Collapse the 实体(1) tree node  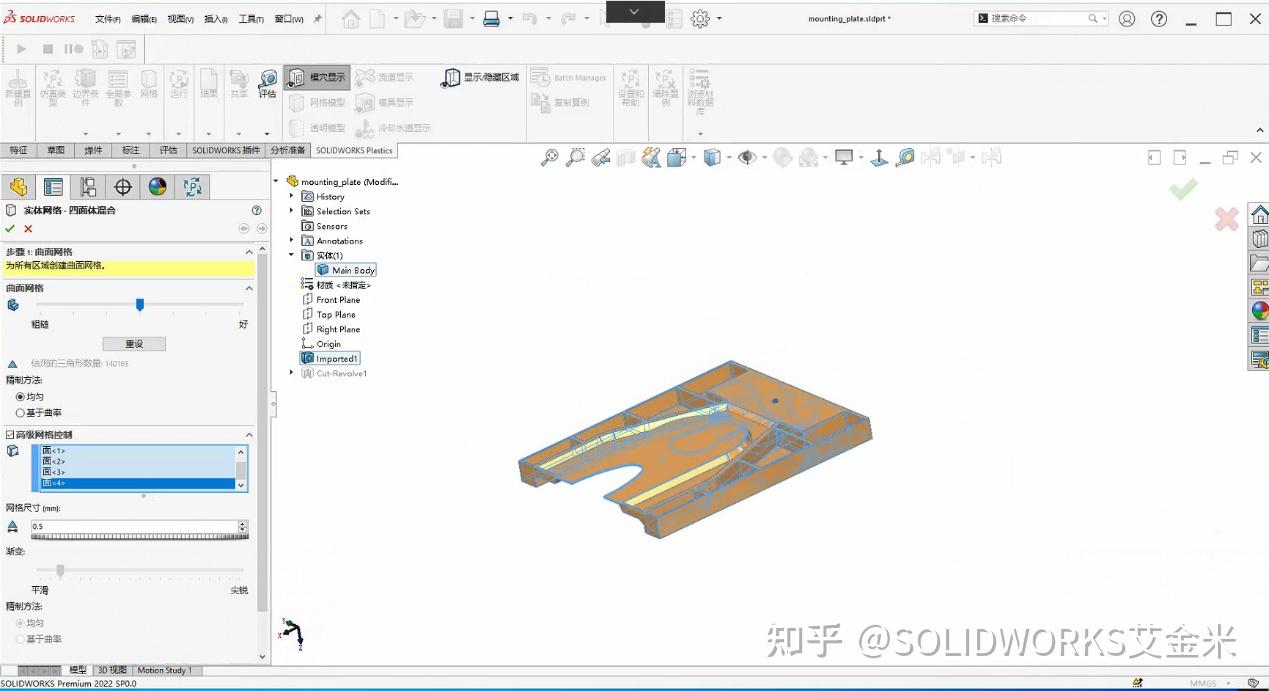[290, 255]
